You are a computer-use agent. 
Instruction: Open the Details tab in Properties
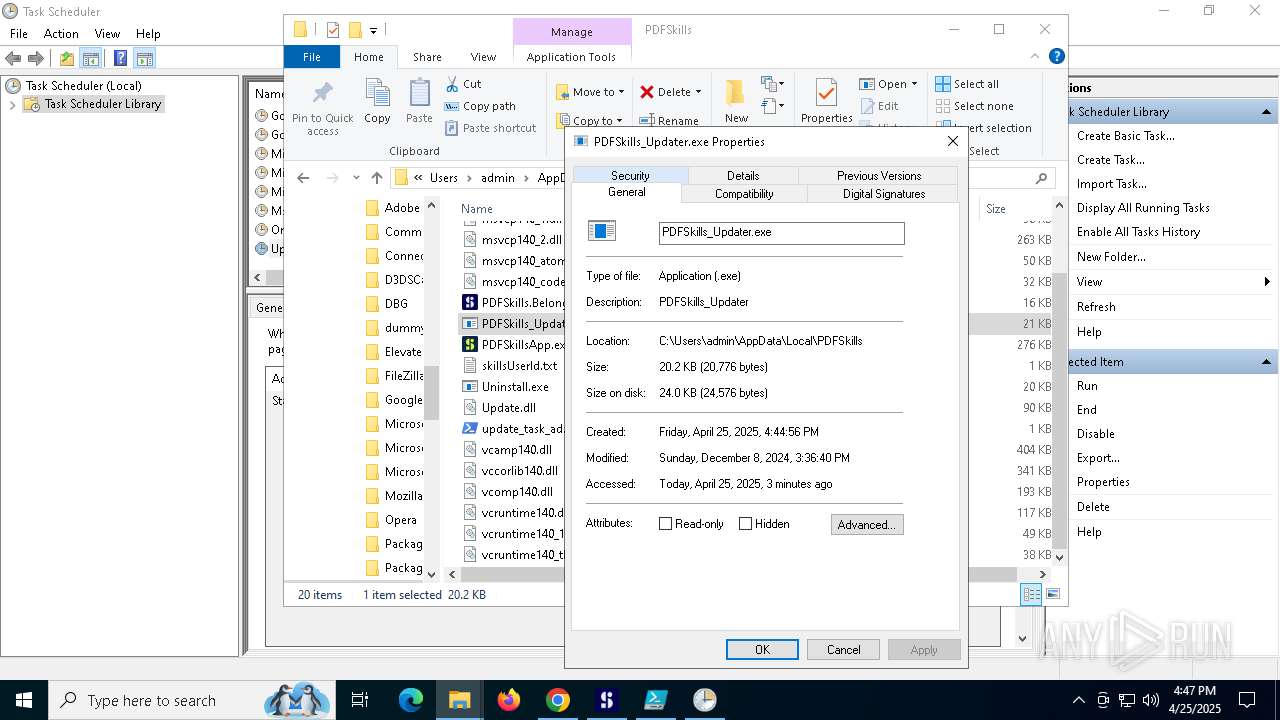pyautogui.click(x=743, y=175)
